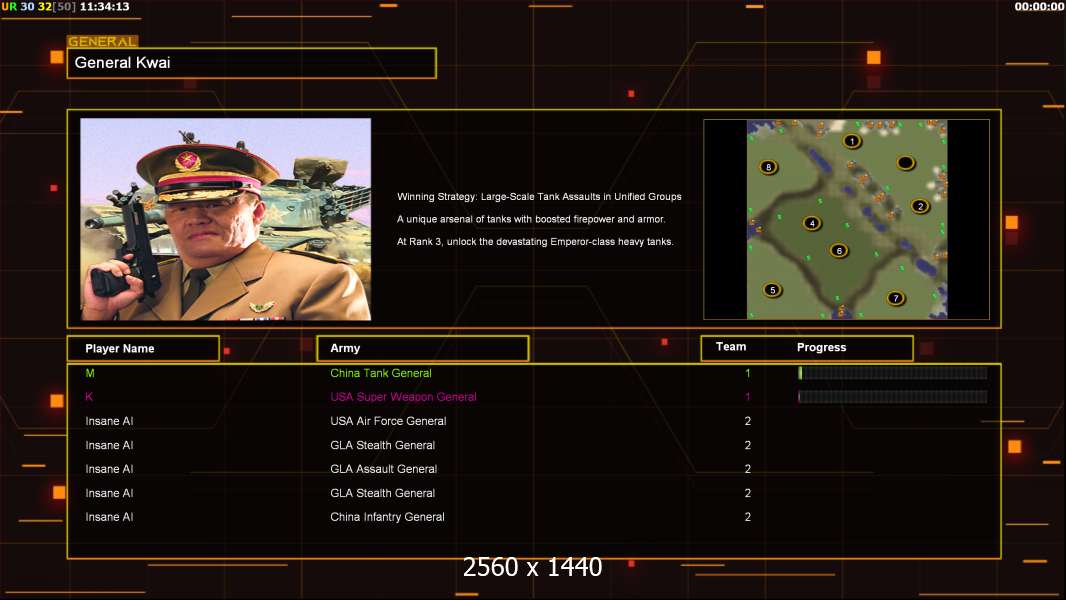Select player name K
This screenshot has height=600, width=1066.
coord(89,397)
